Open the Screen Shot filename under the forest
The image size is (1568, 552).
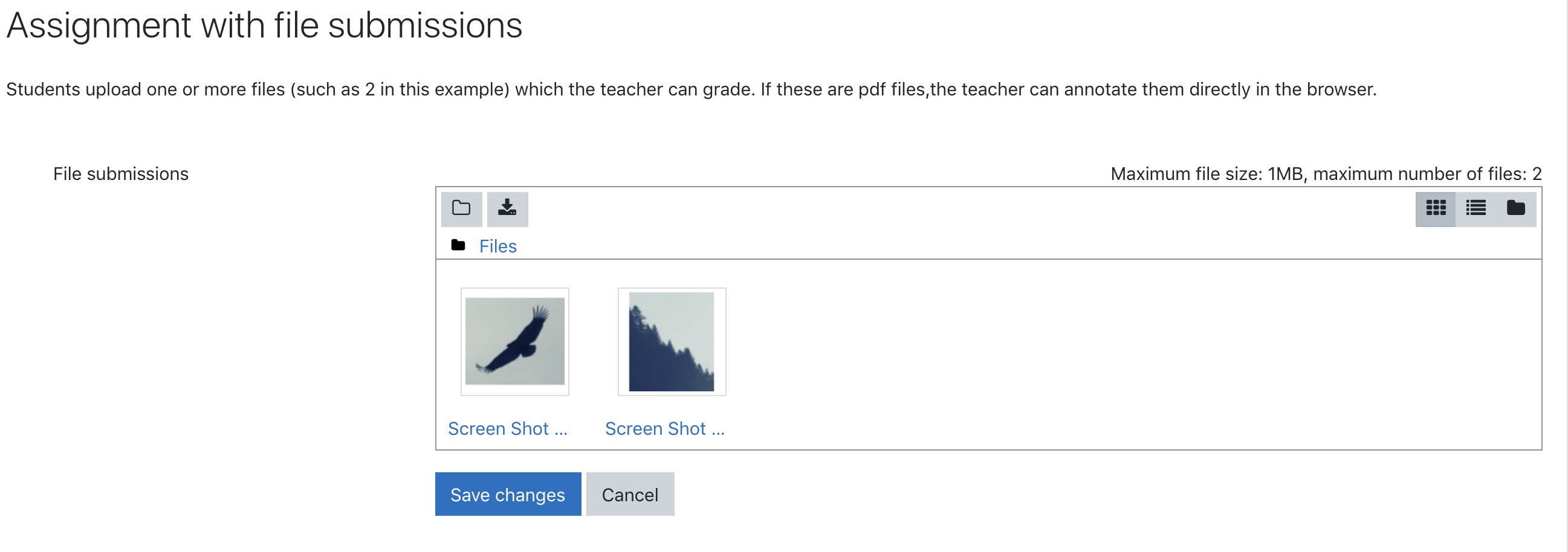coord(665,429)
